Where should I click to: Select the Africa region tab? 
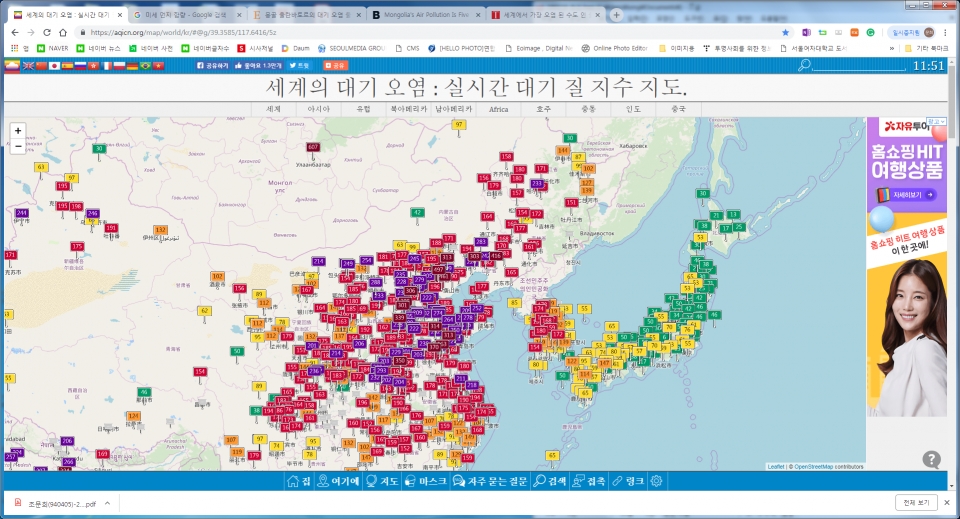(497, 109)
